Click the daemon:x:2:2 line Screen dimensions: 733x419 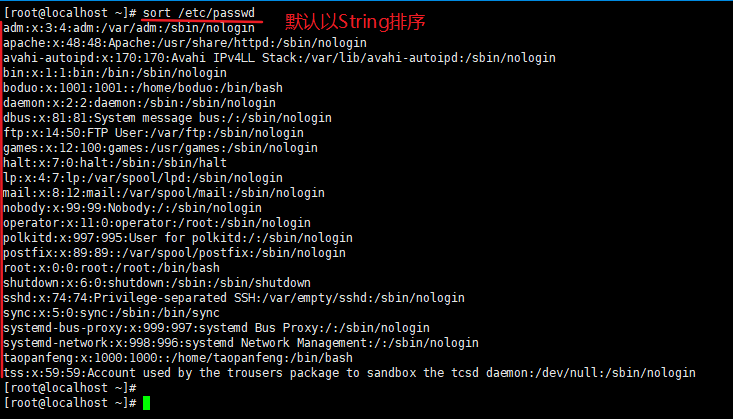(x=139, y=103)
